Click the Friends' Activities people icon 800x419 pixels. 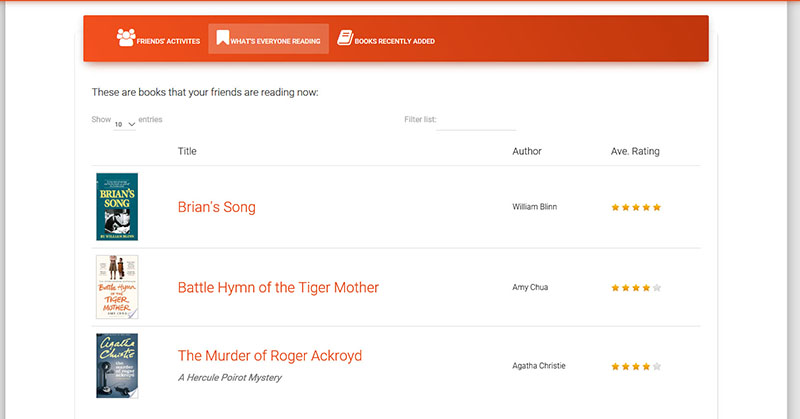click(126, 37)
